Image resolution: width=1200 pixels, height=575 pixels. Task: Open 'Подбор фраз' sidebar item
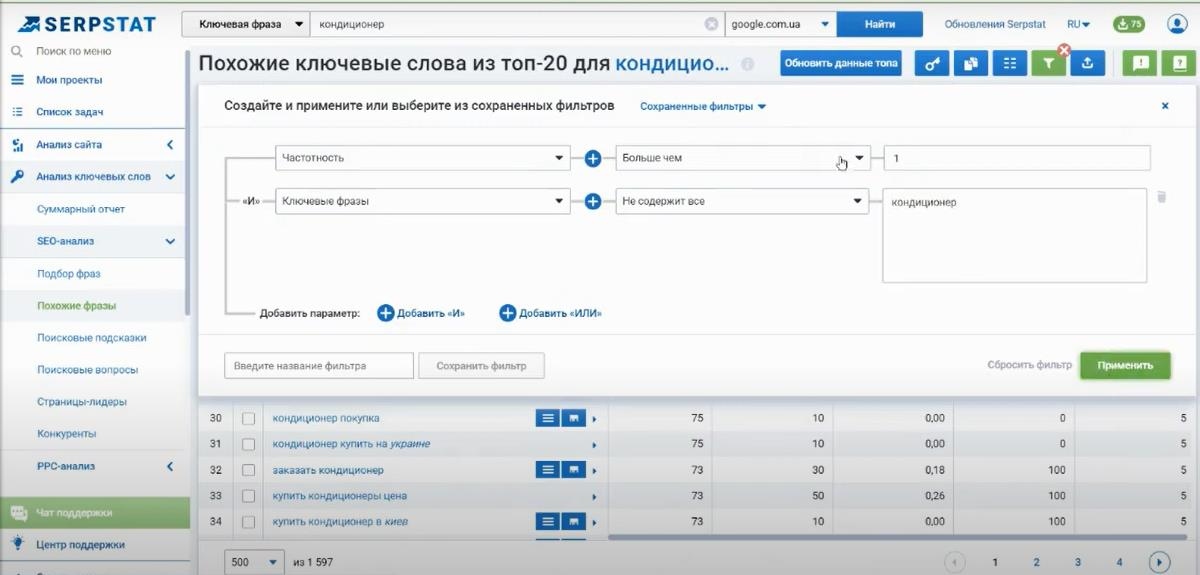(69, 273)
